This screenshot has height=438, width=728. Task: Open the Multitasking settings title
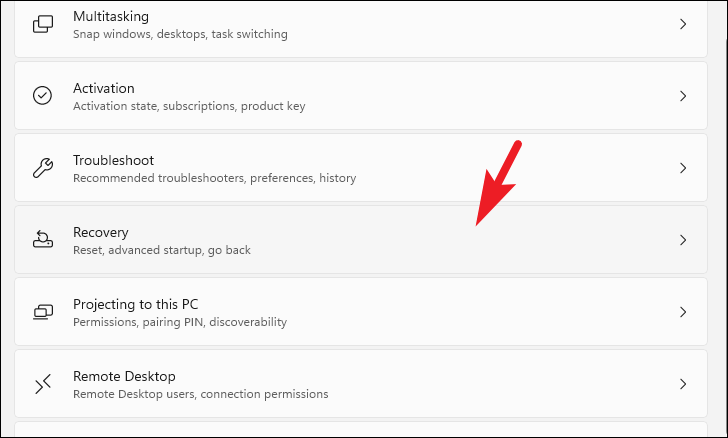point(111,17)
